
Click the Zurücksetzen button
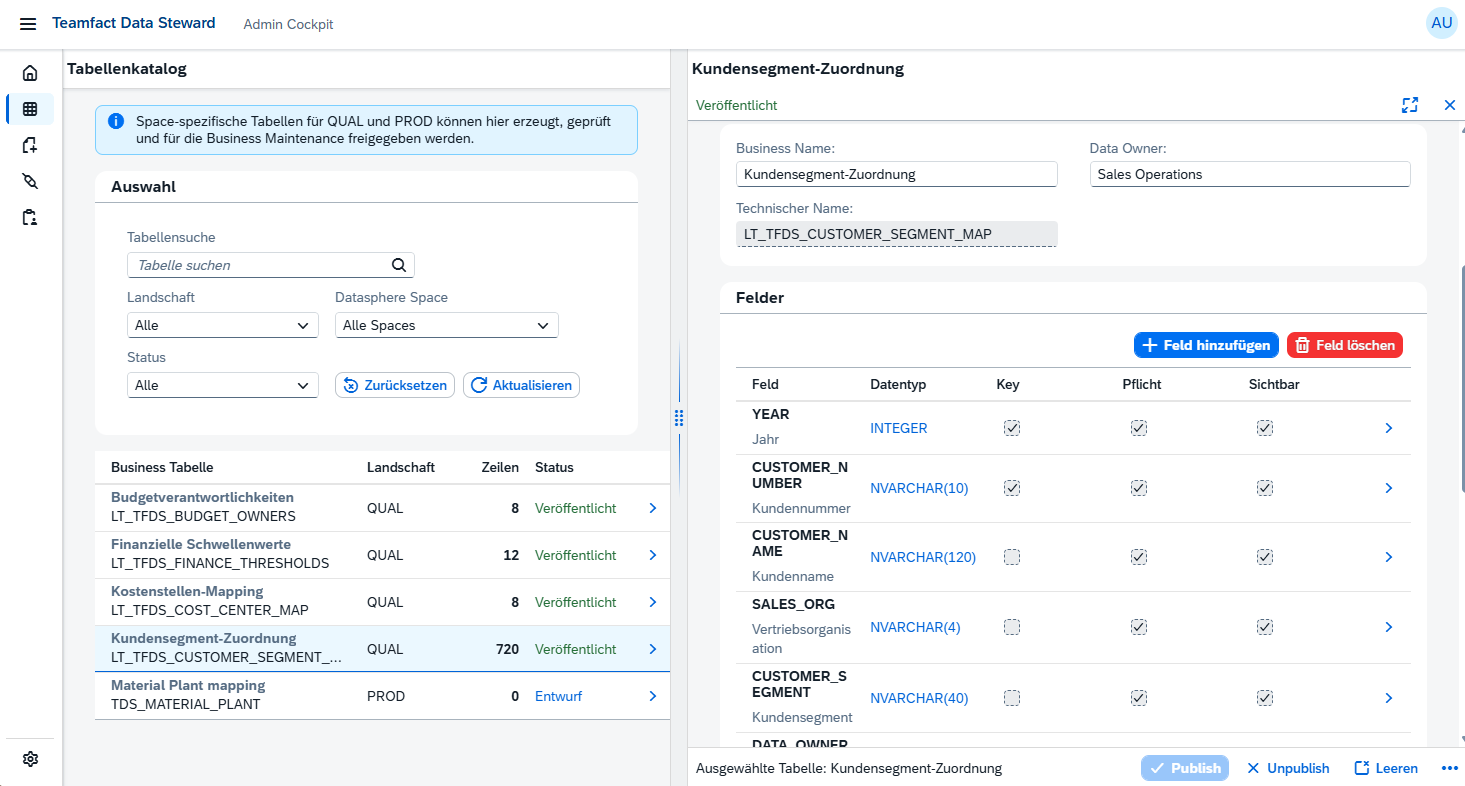395,385
